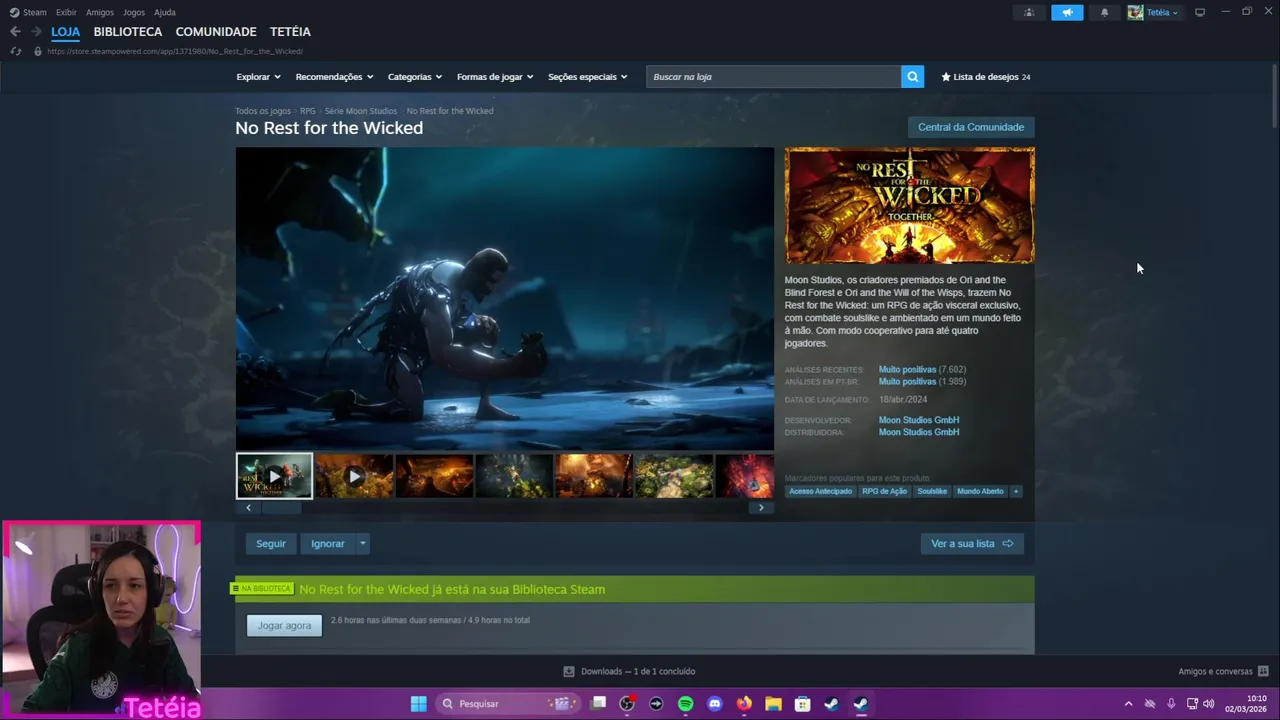Open the Ajuda menu
Screen dimensions: 1280x720
point(165,12)
